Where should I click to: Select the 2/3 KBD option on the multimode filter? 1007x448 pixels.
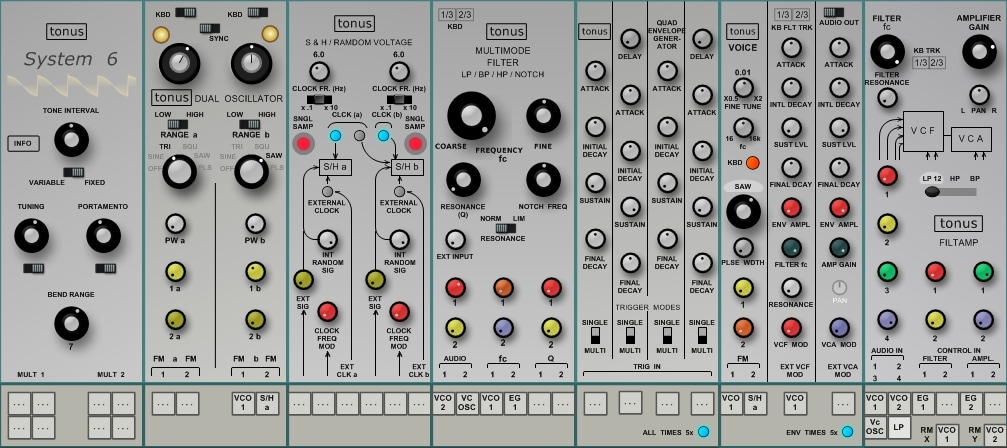pyautogui.click(x=464, y=15)
